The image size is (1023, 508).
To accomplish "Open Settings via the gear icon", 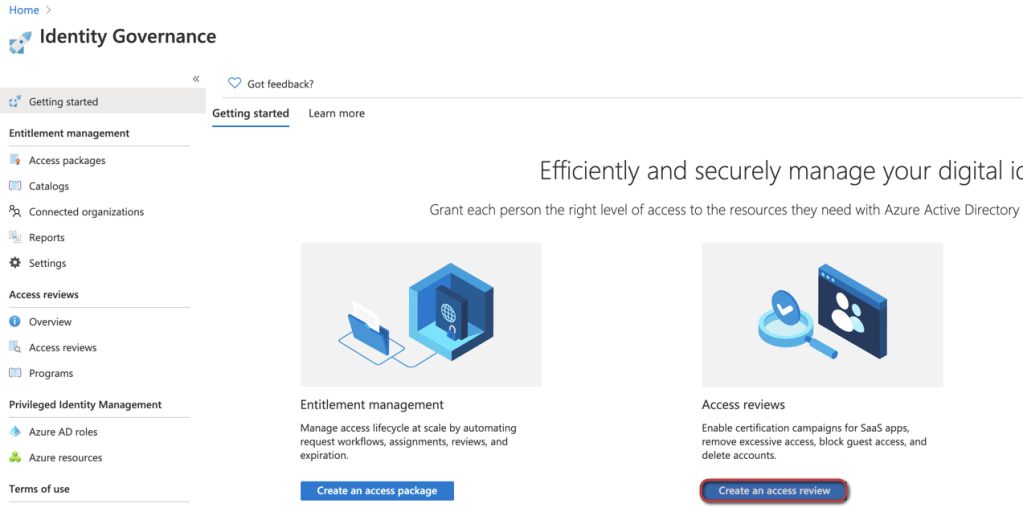I will pyautogui.click(x=15, y=263).
